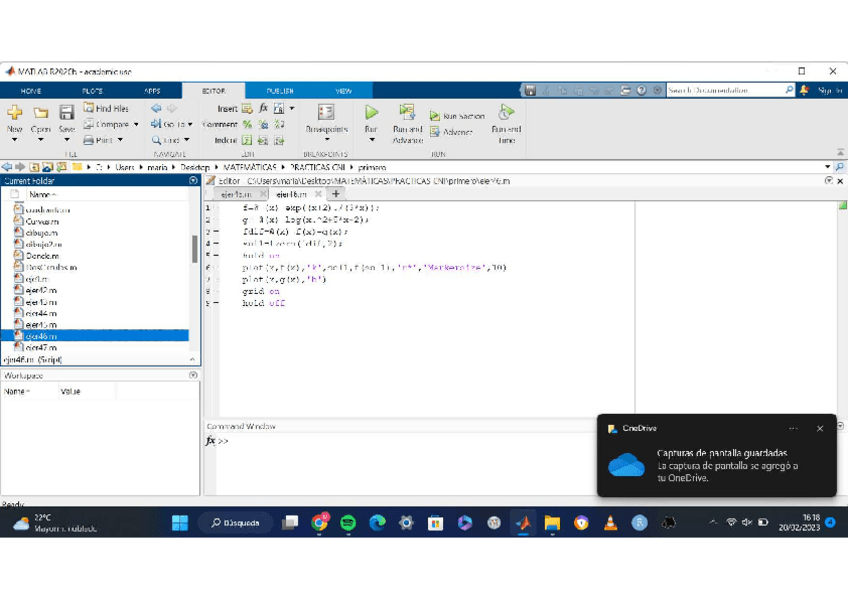848x599 pixels.
Task: Click Run Section in the ribbon
Action: 457,116
